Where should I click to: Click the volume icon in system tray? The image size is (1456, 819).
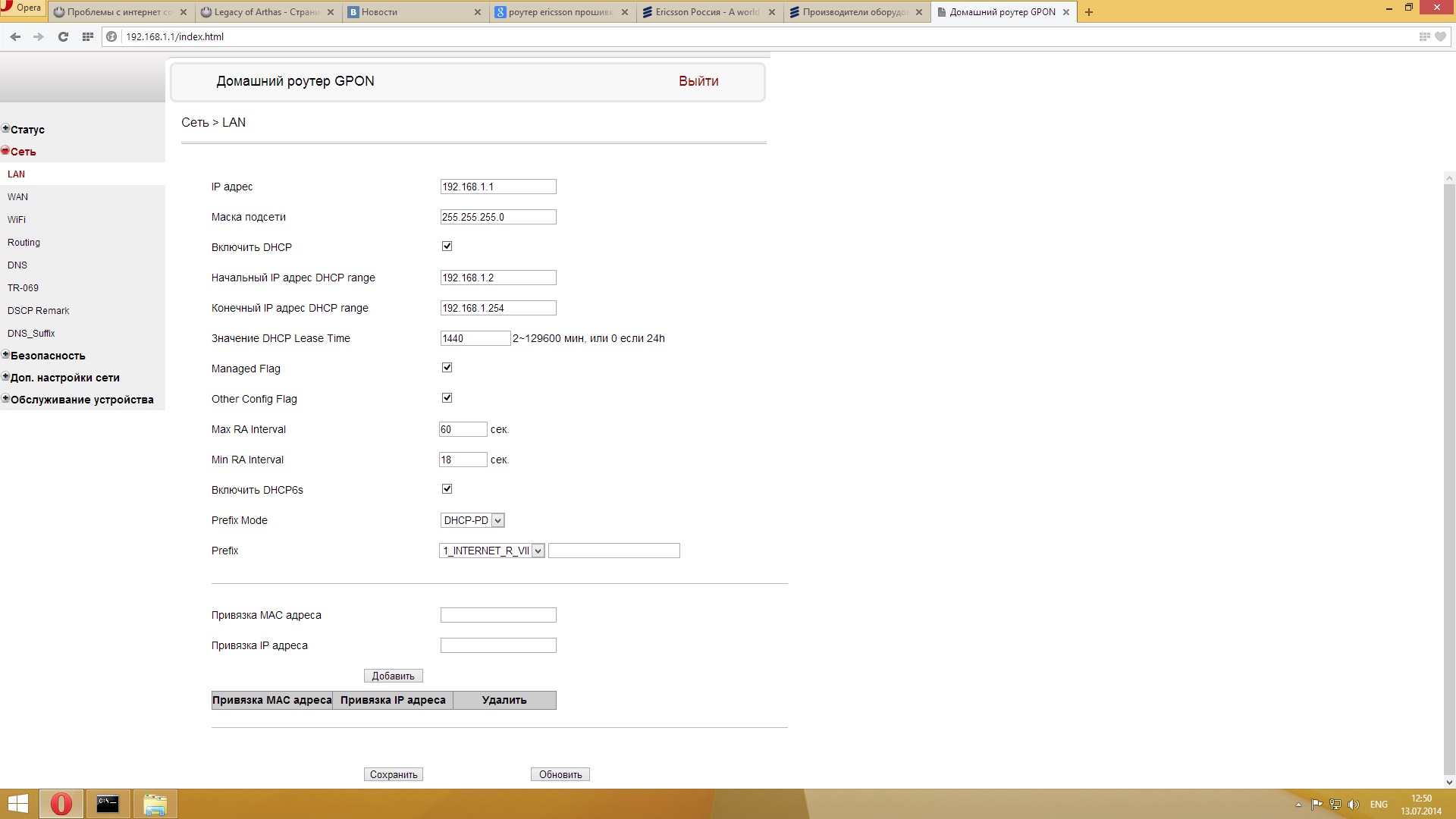(1354, 805)
